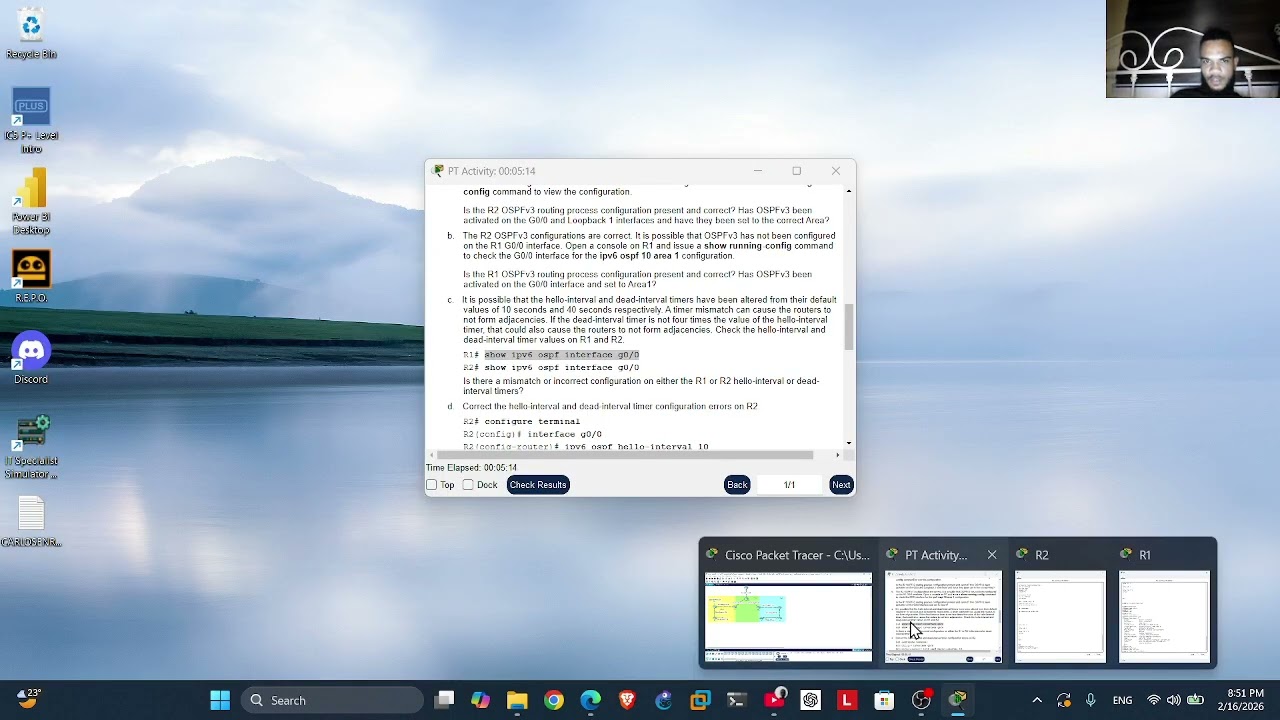This screenshot has height=720, width=1280.
Task: Open the Terminal taskbar icon
Action: [x=737, y=700]
